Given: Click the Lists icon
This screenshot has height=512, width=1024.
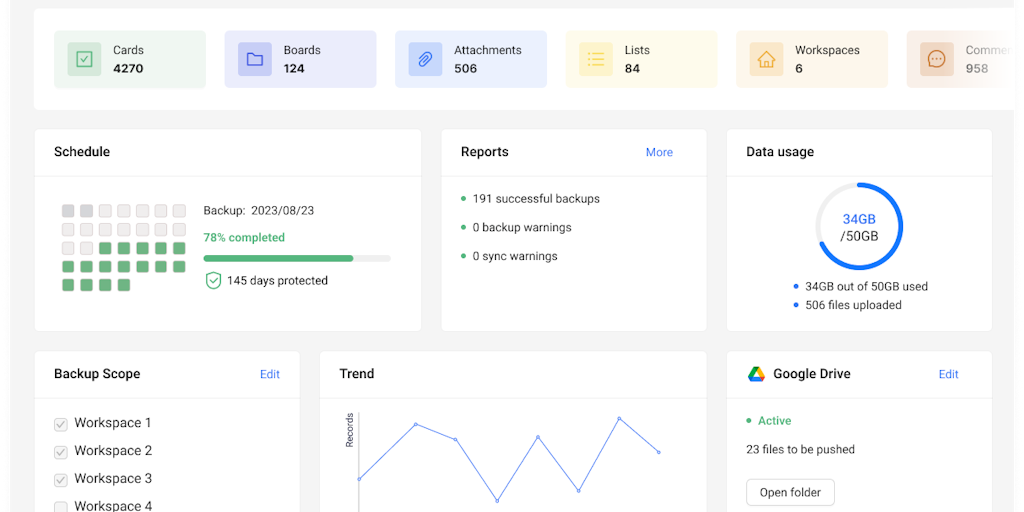Looking at the screenshot, I should click(596, 60).
